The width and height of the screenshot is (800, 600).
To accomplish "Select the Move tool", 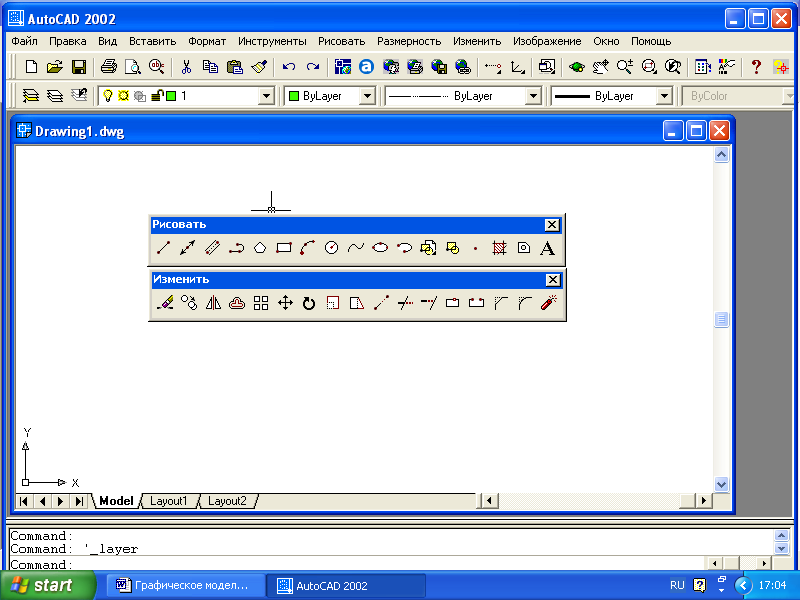I will tap(285, 303).
